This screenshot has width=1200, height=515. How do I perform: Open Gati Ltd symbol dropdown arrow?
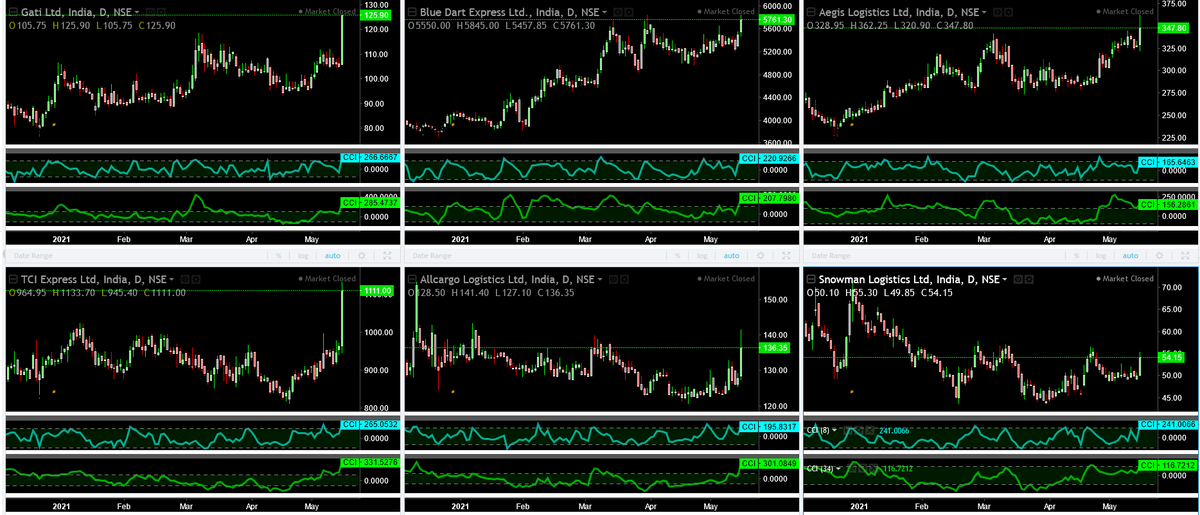coord(137,12)
